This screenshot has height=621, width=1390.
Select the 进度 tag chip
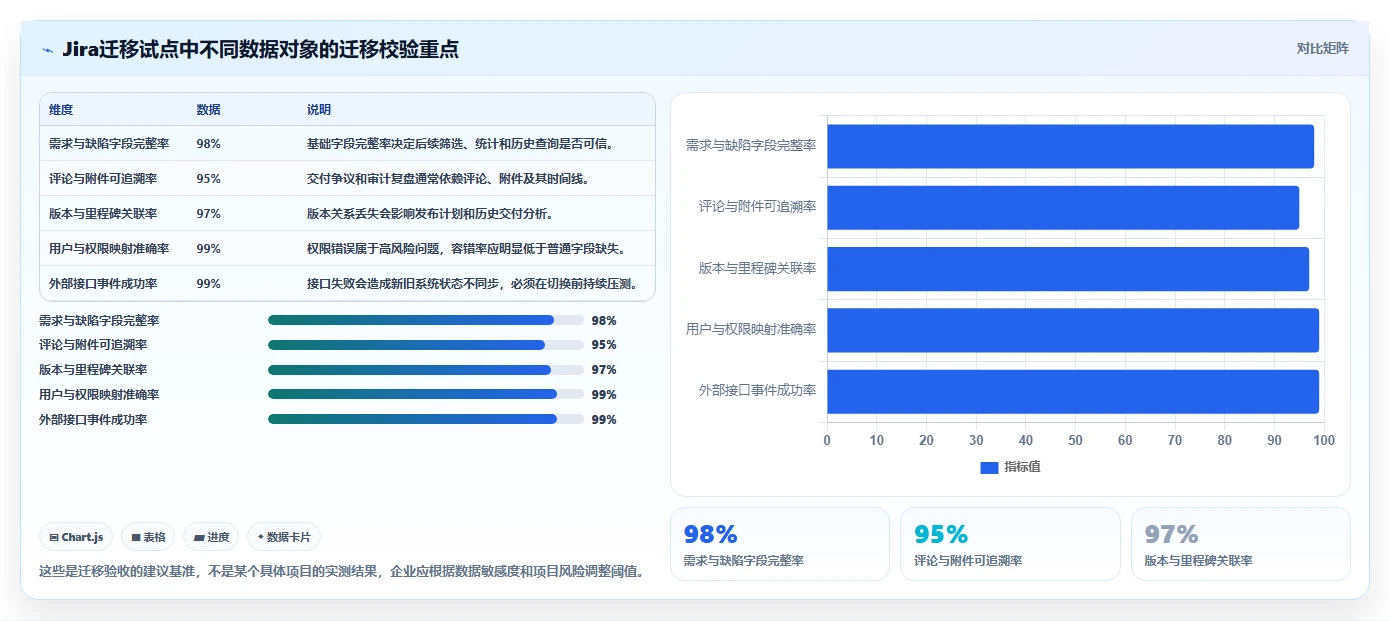click(211, 537)
